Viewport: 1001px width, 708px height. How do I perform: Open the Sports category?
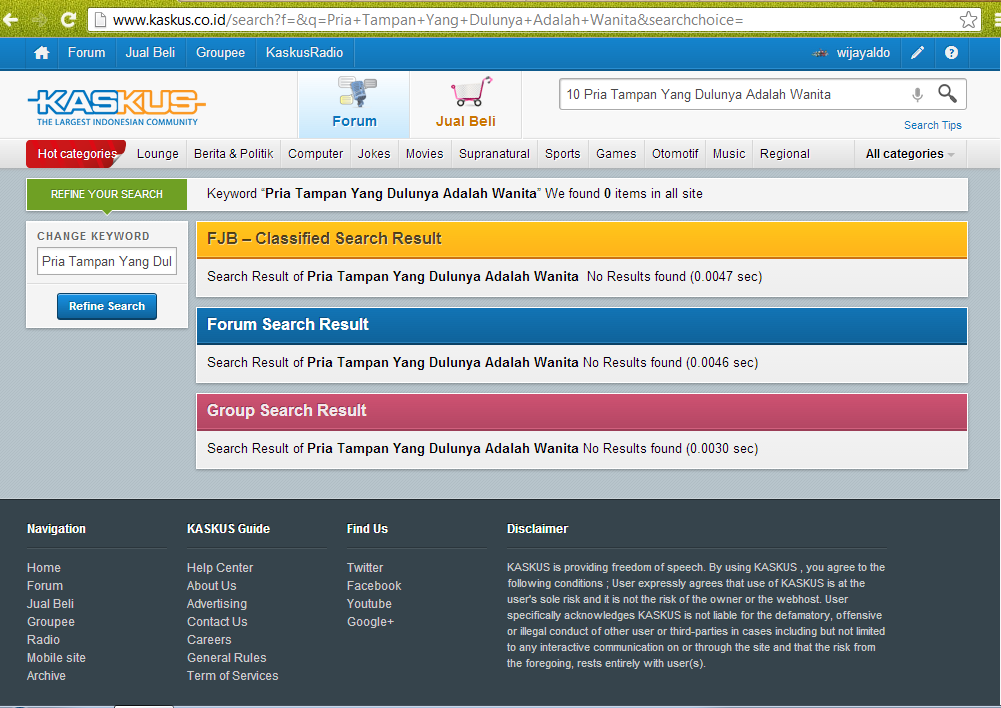pos(562,154)
